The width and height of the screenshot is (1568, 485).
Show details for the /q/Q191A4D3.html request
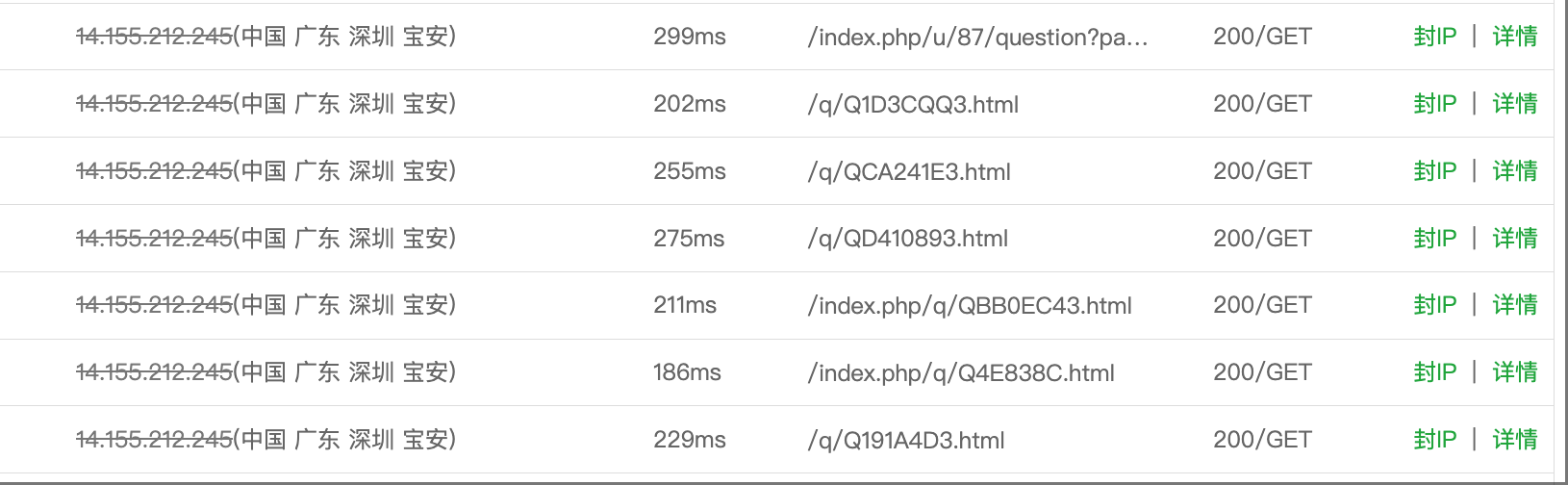[x=1514, y=440]
